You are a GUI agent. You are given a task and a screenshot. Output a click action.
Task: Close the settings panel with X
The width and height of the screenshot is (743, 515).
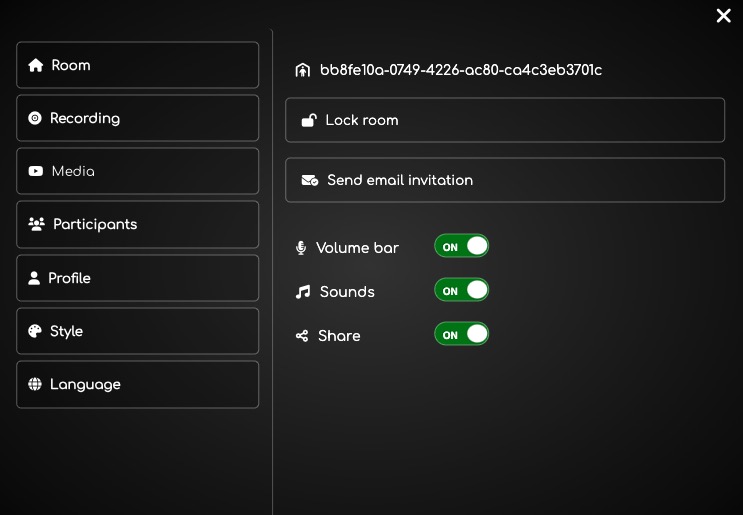click(x=724, y=16)
